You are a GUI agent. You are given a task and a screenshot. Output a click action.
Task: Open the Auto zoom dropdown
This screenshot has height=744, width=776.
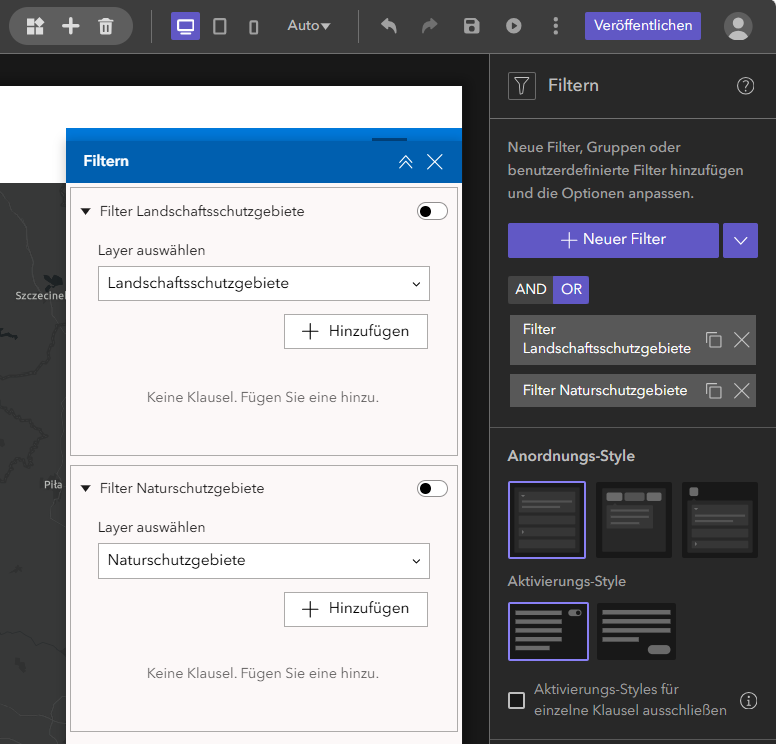(x=309, y=25)
